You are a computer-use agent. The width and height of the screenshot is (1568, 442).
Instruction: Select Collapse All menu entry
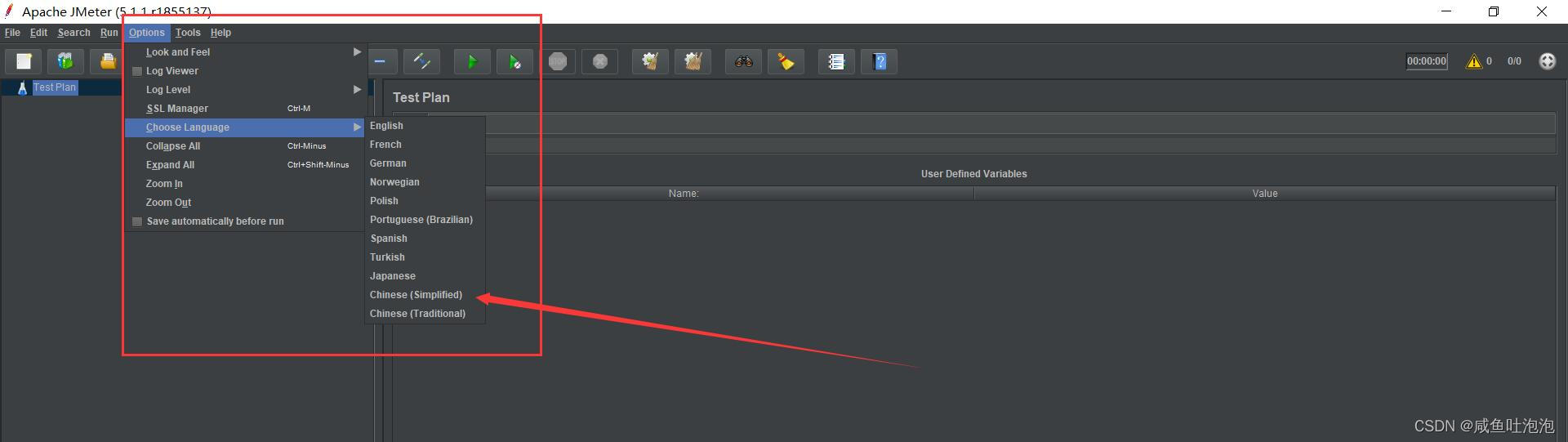pos(244,146)
